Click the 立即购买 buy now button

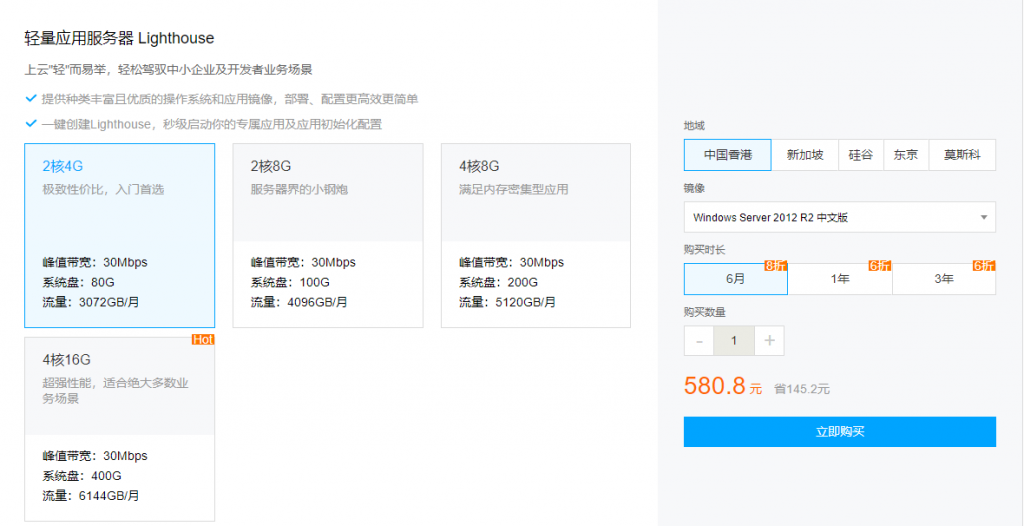point(840,432)
